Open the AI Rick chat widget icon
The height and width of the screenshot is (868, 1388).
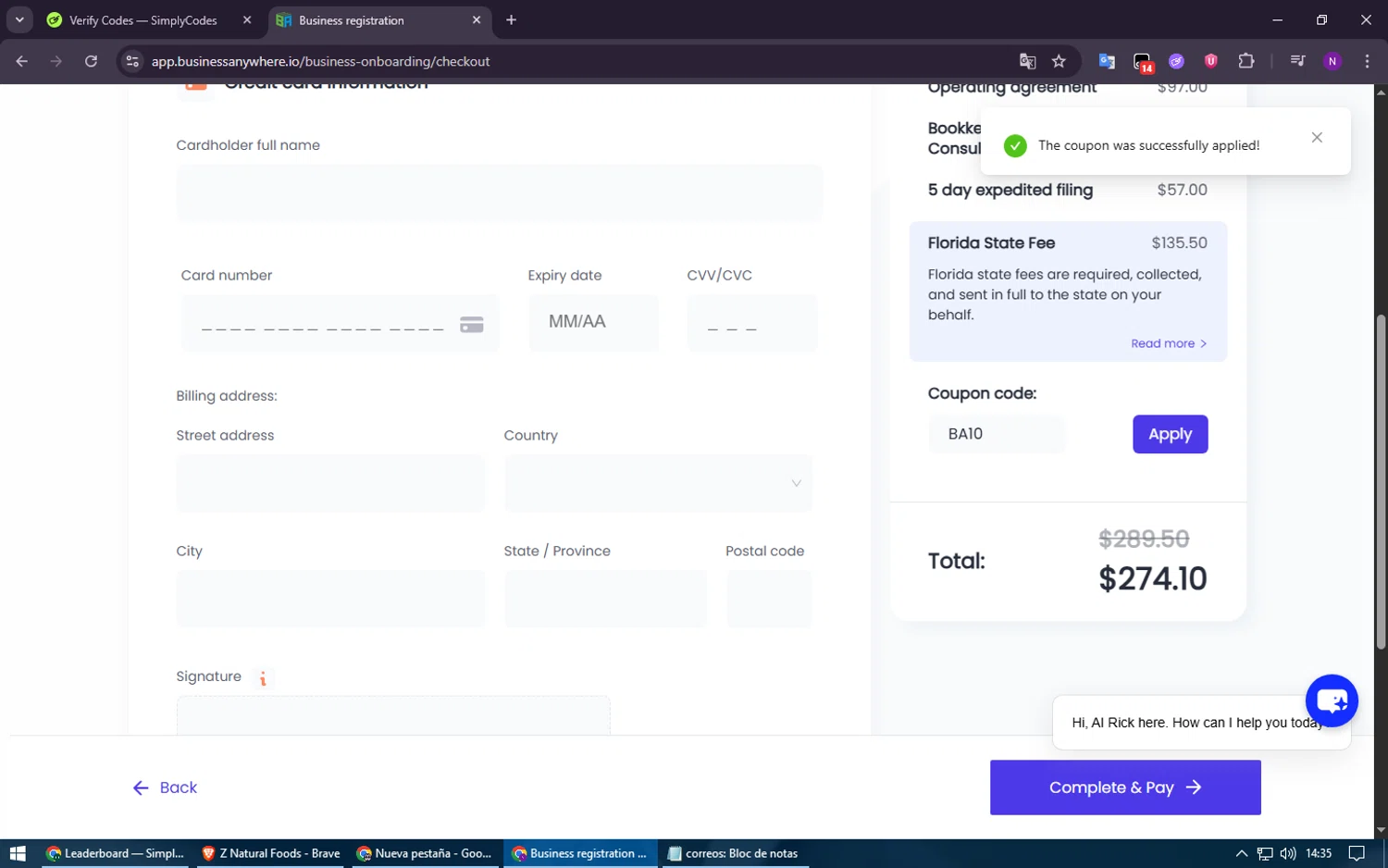[1332, 701]
